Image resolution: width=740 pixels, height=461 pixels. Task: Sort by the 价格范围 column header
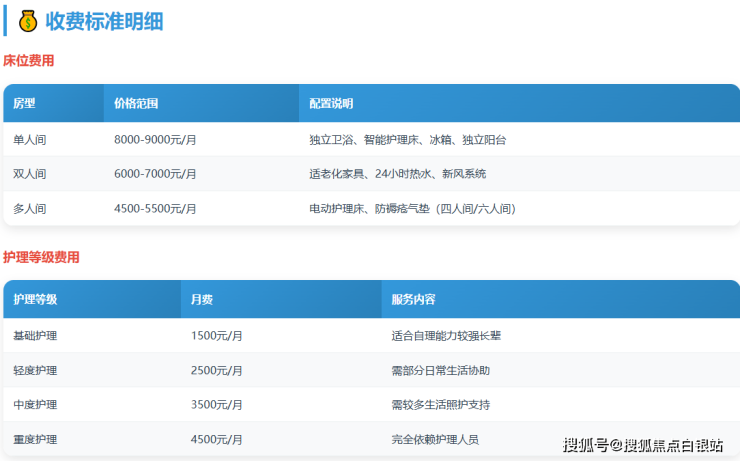[136, 103]
